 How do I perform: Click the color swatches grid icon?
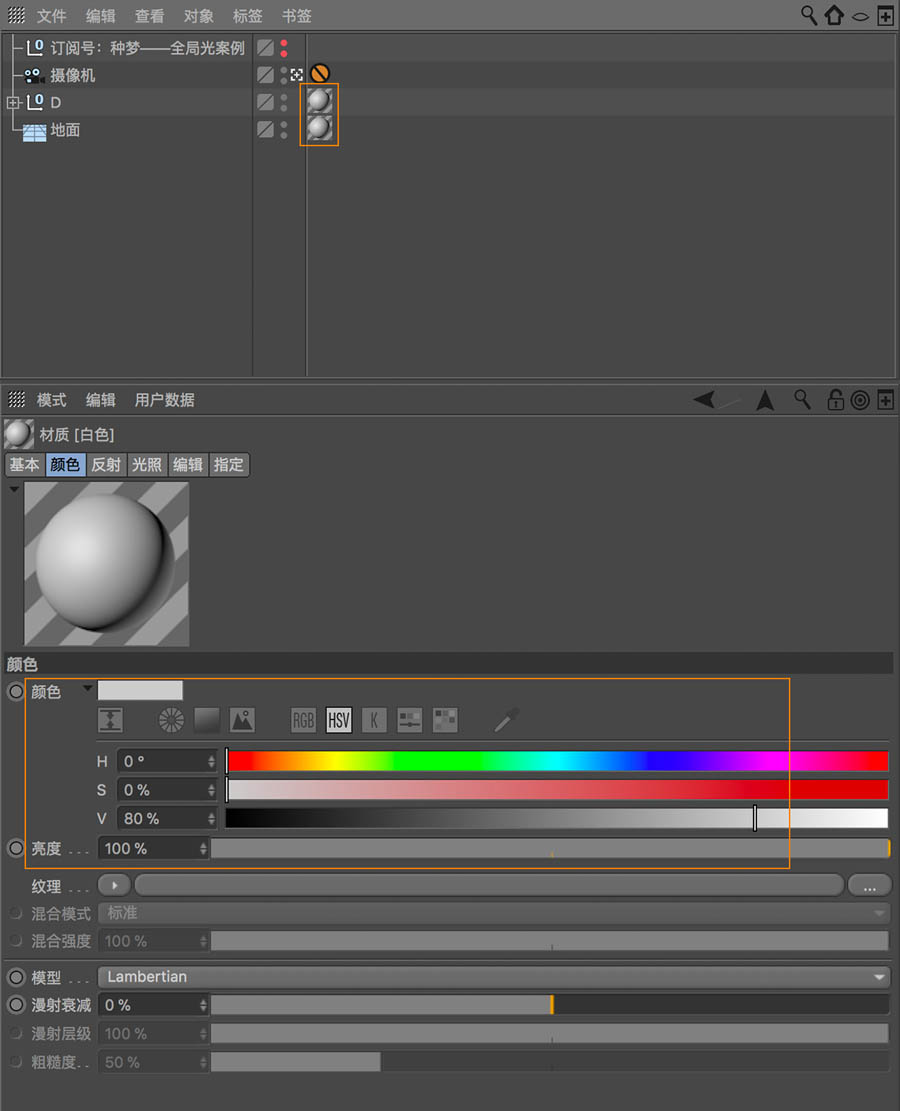pyautogui.click(x=444, y=720)
